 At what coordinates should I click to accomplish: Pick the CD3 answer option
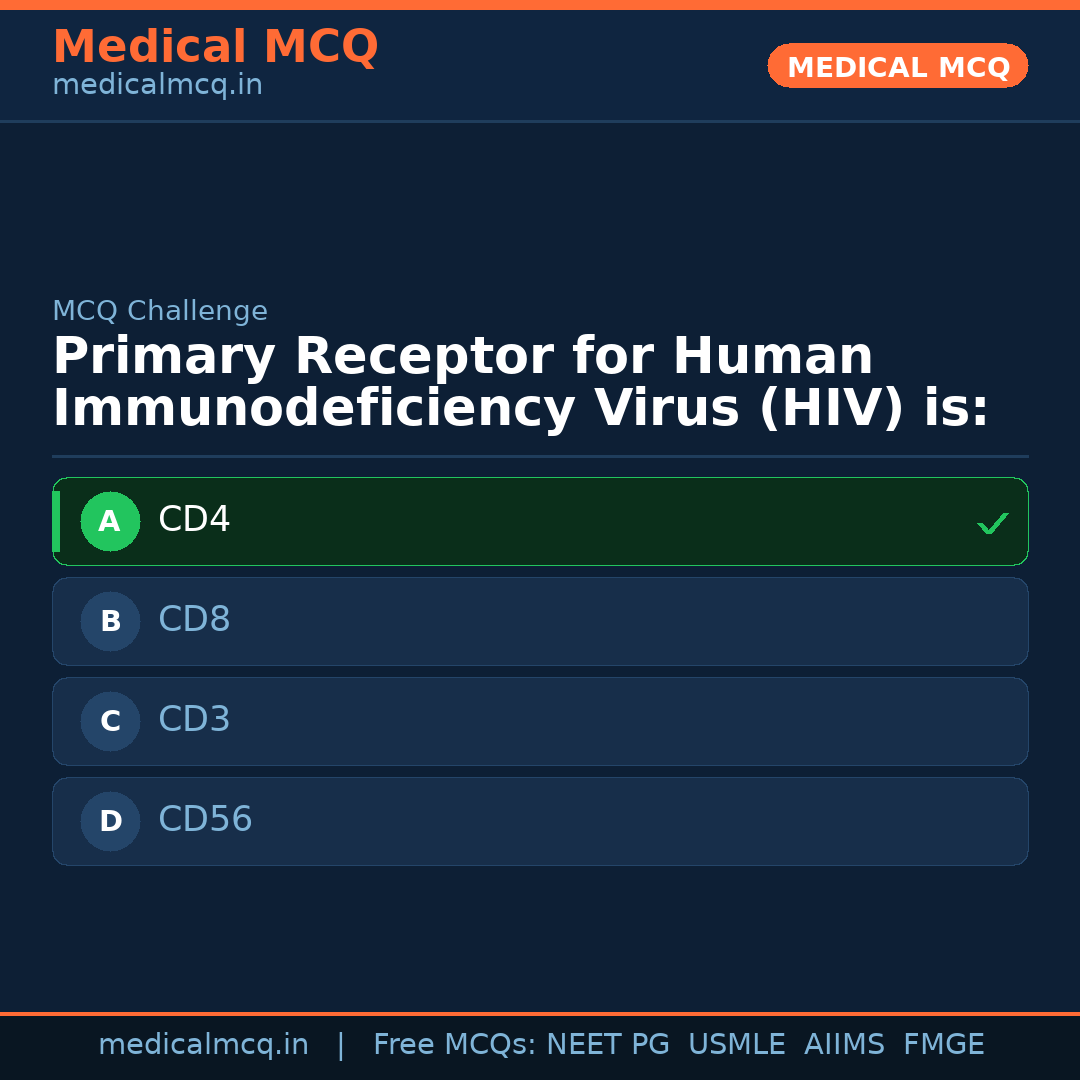[x=540, y=721]
